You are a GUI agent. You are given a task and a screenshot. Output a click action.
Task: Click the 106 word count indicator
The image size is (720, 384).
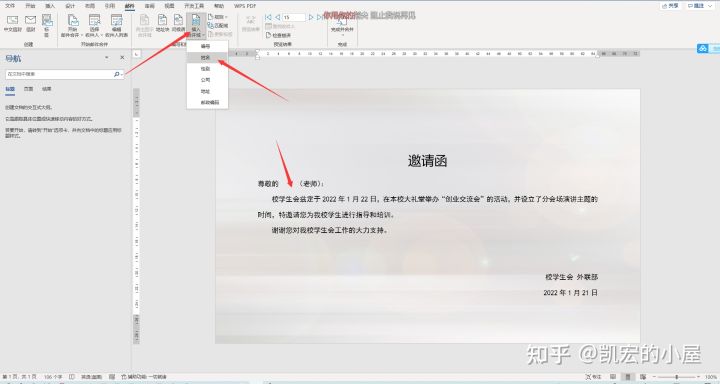[x=53, y=377]
